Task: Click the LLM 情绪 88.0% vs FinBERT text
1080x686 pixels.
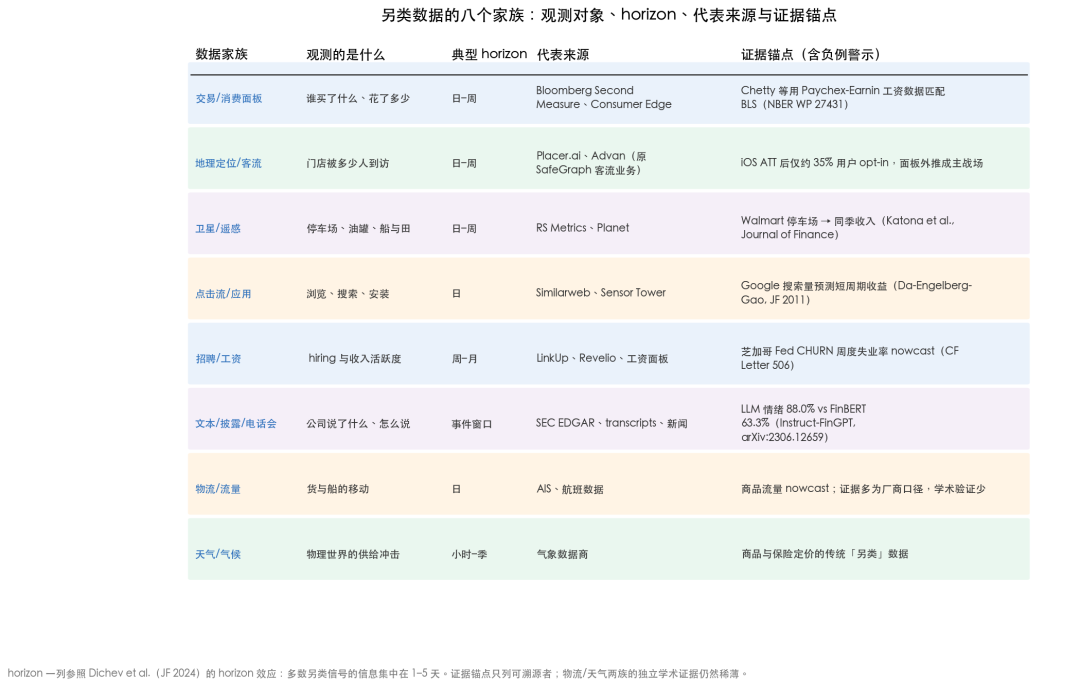Action: [x=803, y=423]
